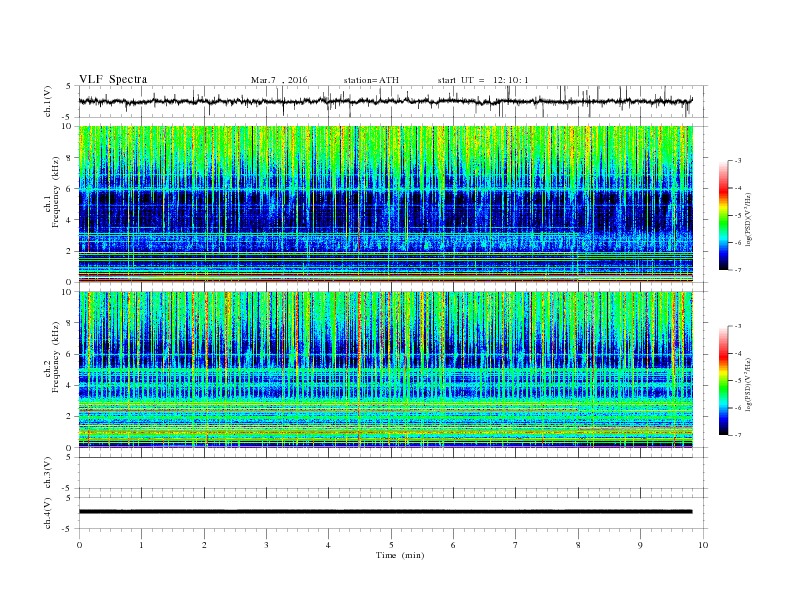
Task: Click the "10" label on the time axis
Action: [703, 545]
